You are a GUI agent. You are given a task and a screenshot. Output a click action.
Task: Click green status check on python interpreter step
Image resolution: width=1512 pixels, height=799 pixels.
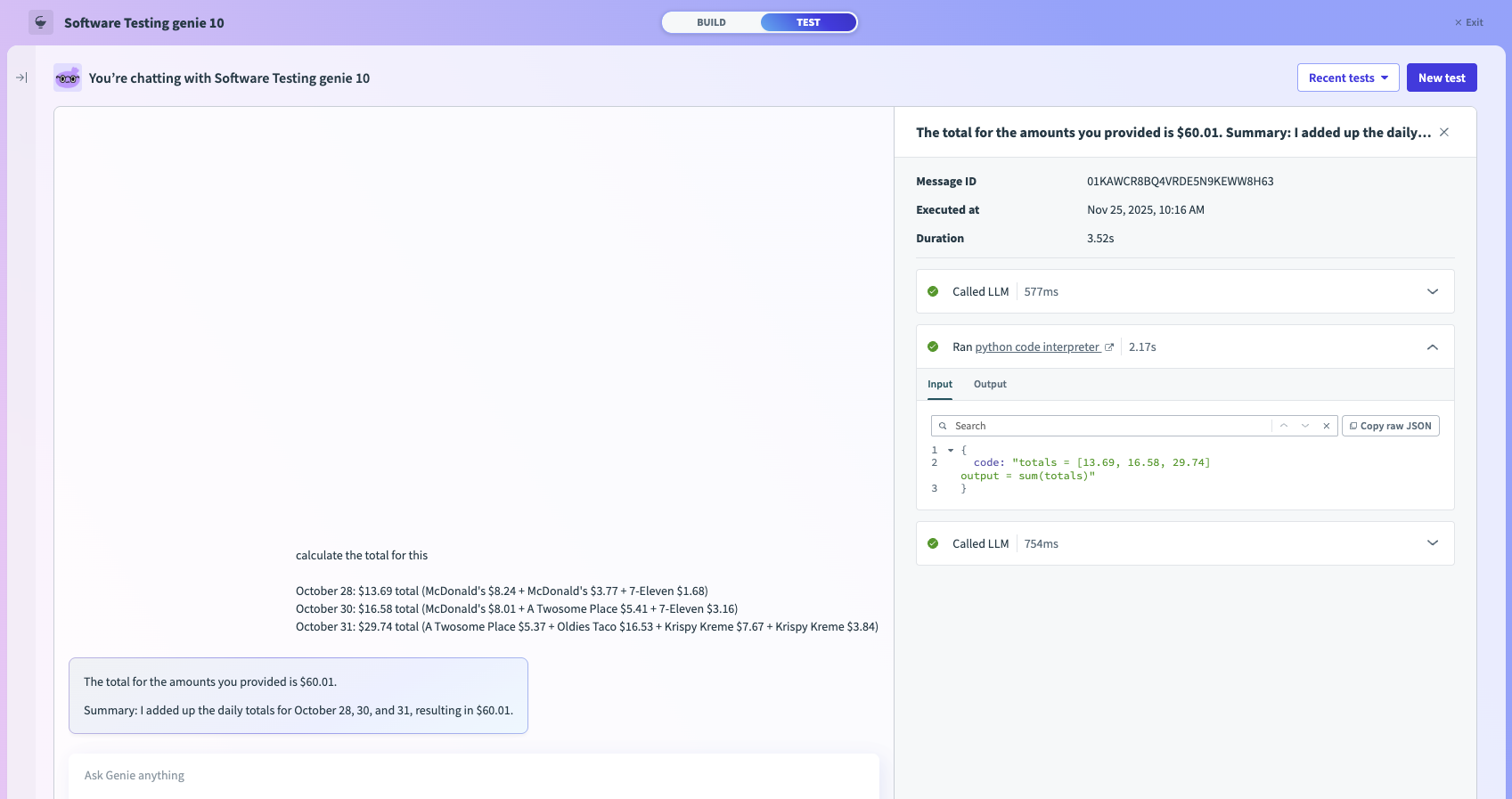pyautogui.click(x=933, y=347)
